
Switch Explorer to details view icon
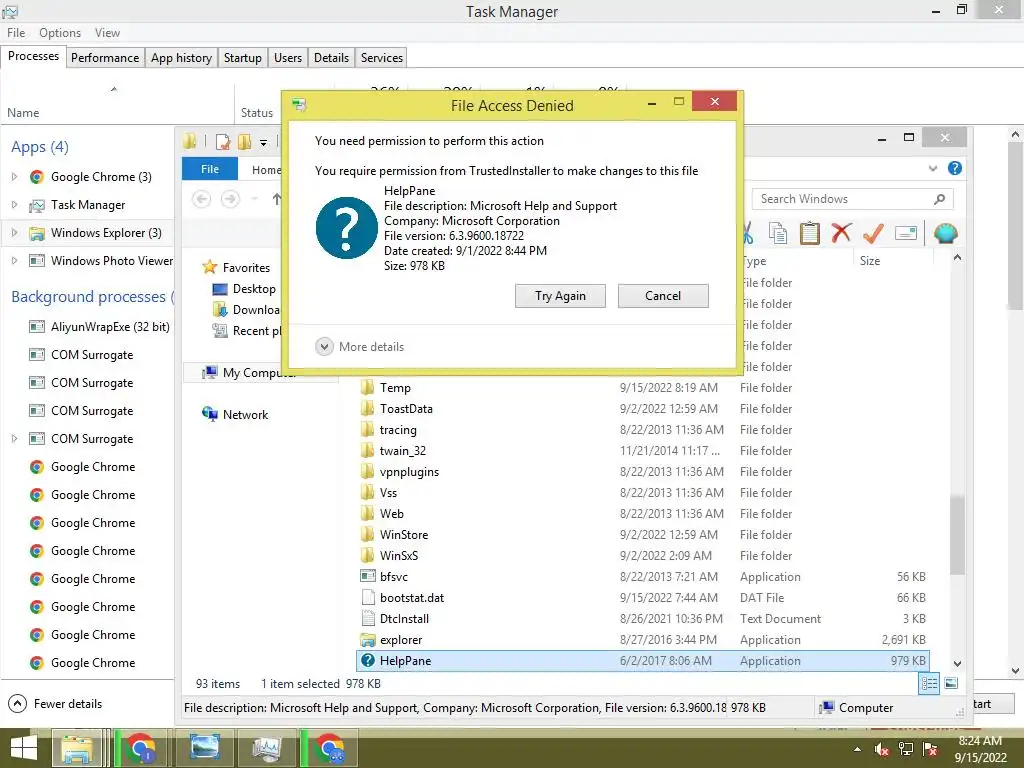coord(929,684)
